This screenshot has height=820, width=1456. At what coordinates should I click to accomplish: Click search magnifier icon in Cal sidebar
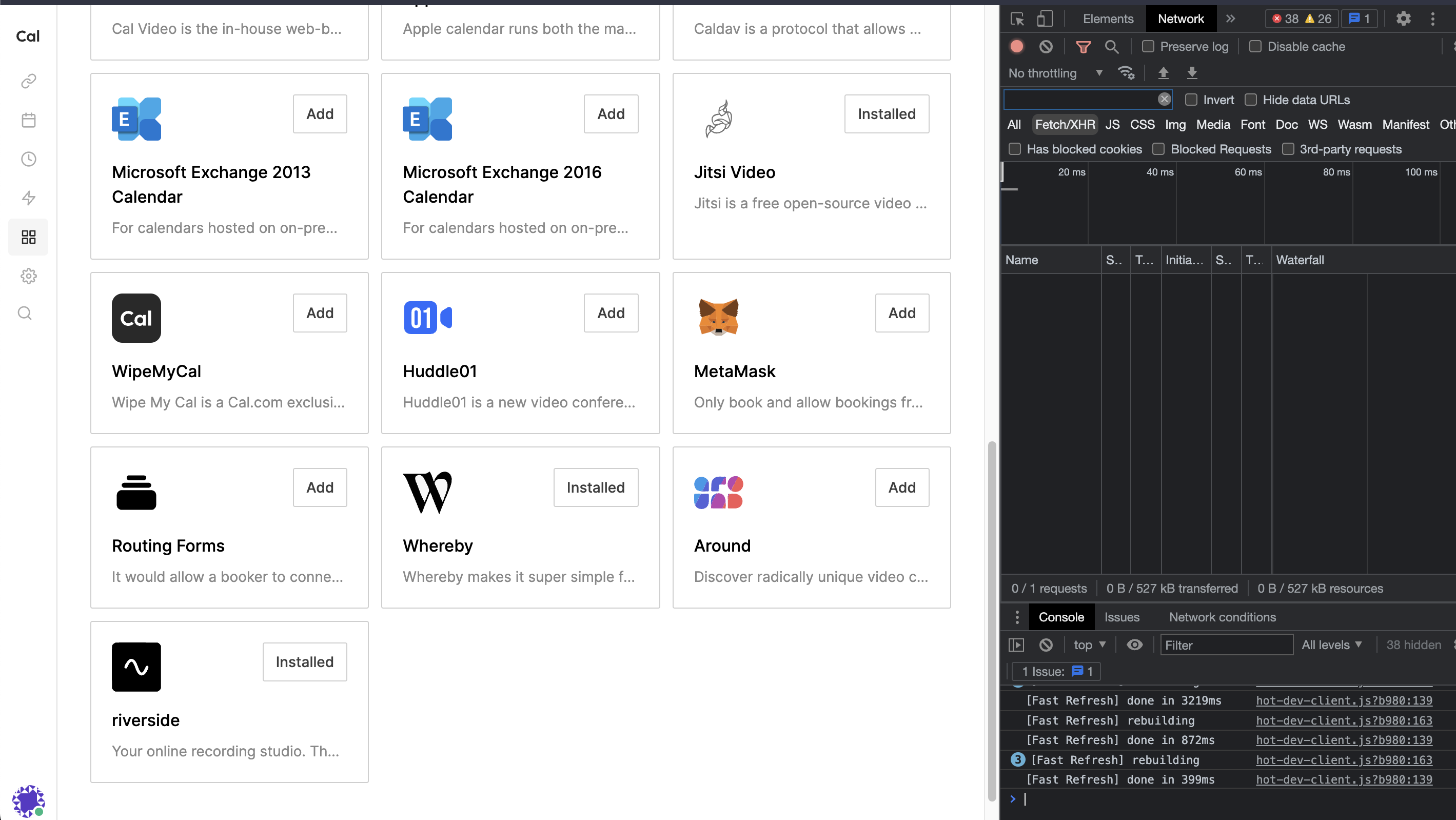coord(25,314)
